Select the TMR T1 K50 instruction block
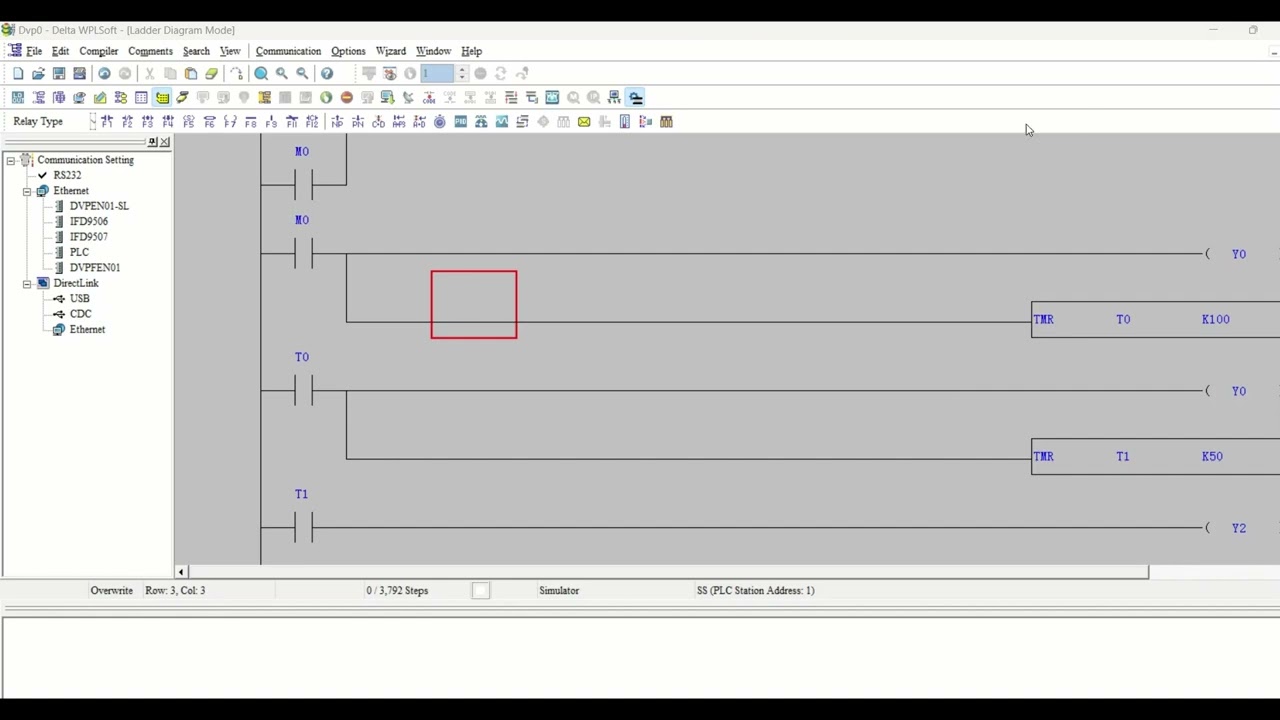1280x720 pixels. 1155,457
